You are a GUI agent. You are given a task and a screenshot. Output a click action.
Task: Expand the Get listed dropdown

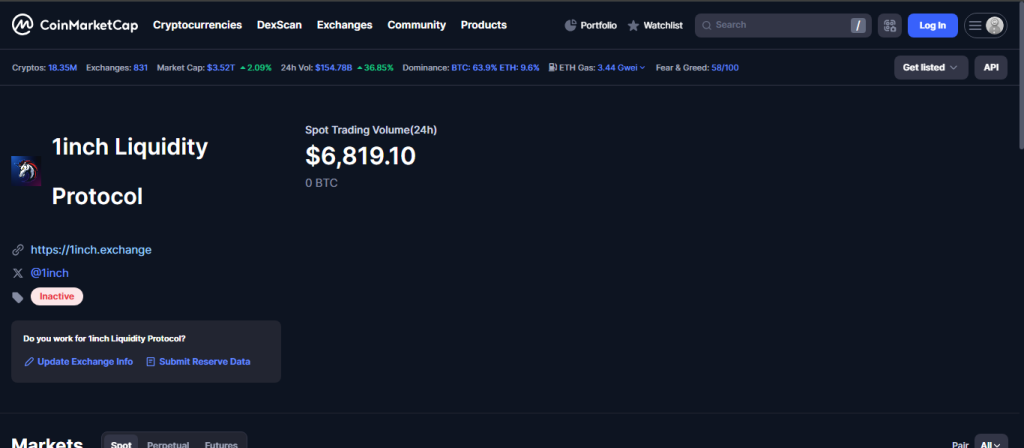pyautogui.click(x=930, y=68)
